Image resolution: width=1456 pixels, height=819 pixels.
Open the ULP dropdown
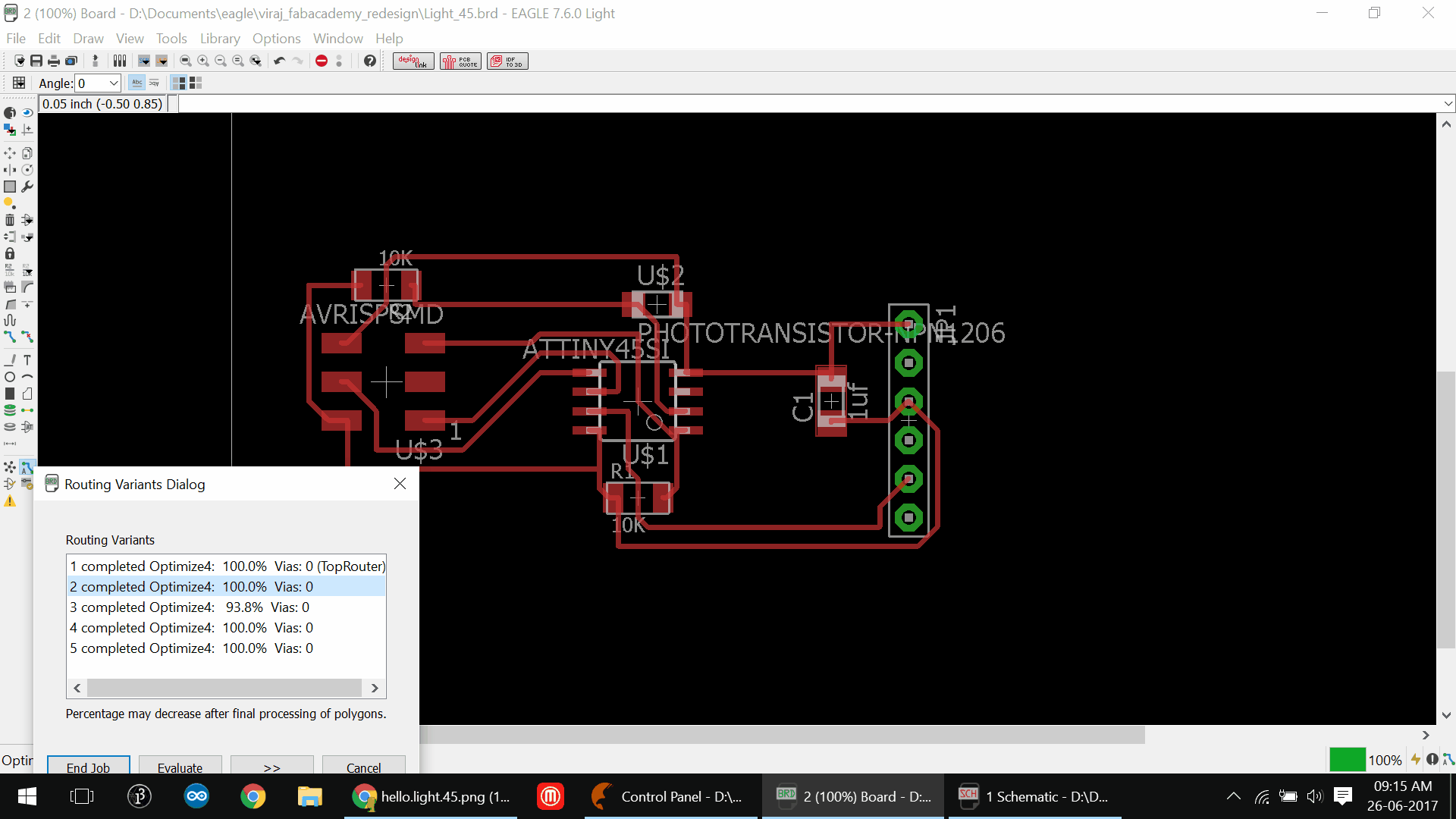[162, 61]
